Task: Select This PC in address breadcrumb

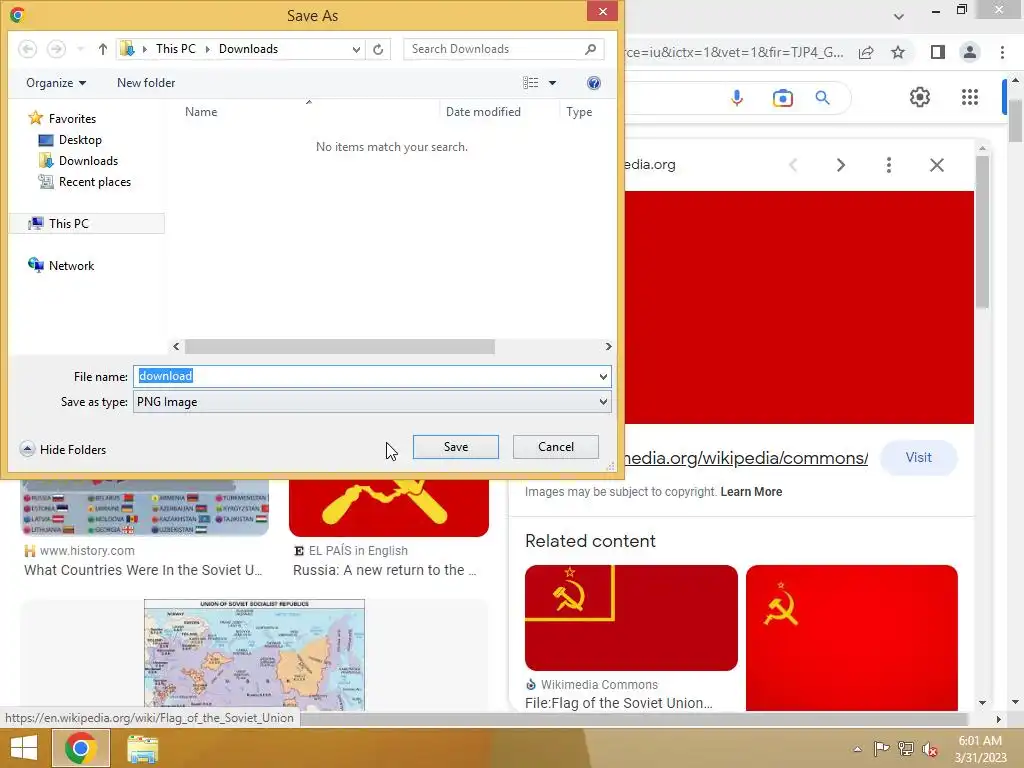Action: click(176, 49)
